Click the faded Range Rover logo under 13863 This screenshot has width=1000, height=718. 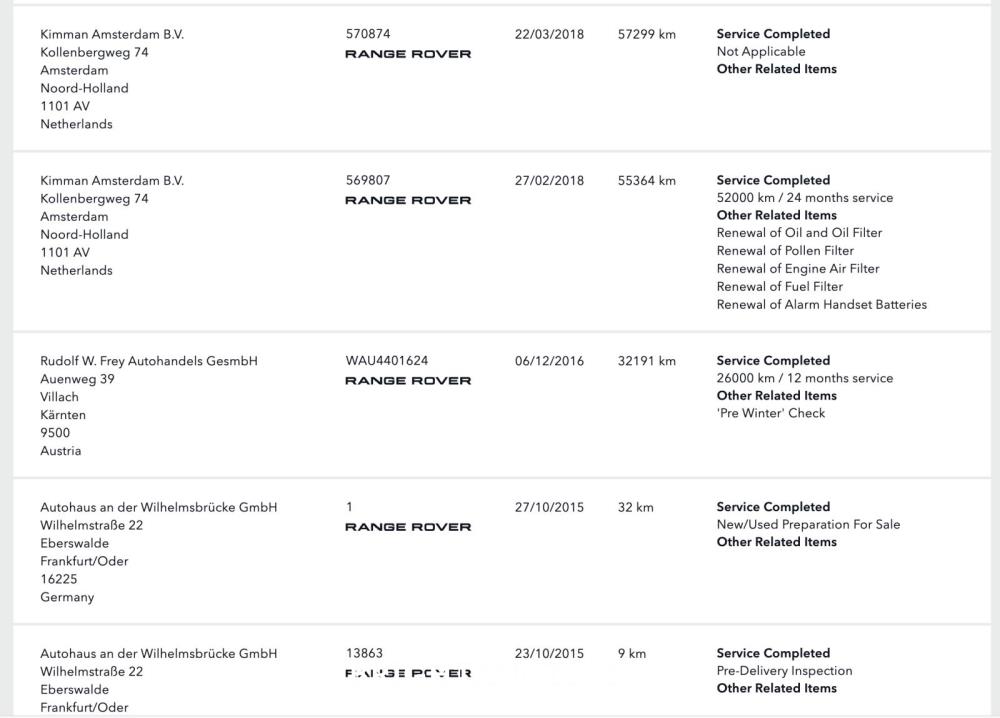[x=408, y=673]
